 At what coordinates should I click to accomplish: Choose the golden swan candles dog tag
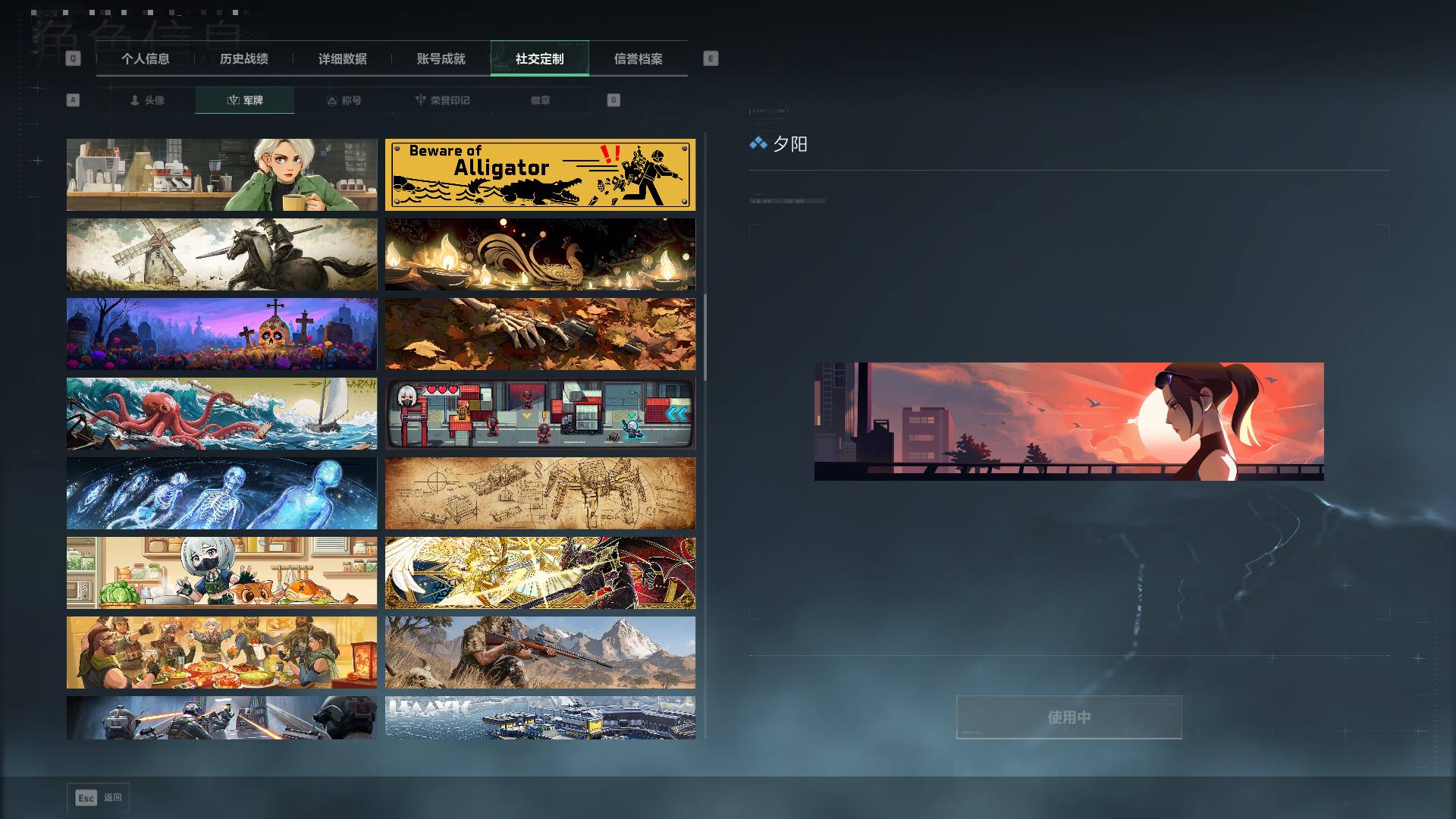point(540,255)
